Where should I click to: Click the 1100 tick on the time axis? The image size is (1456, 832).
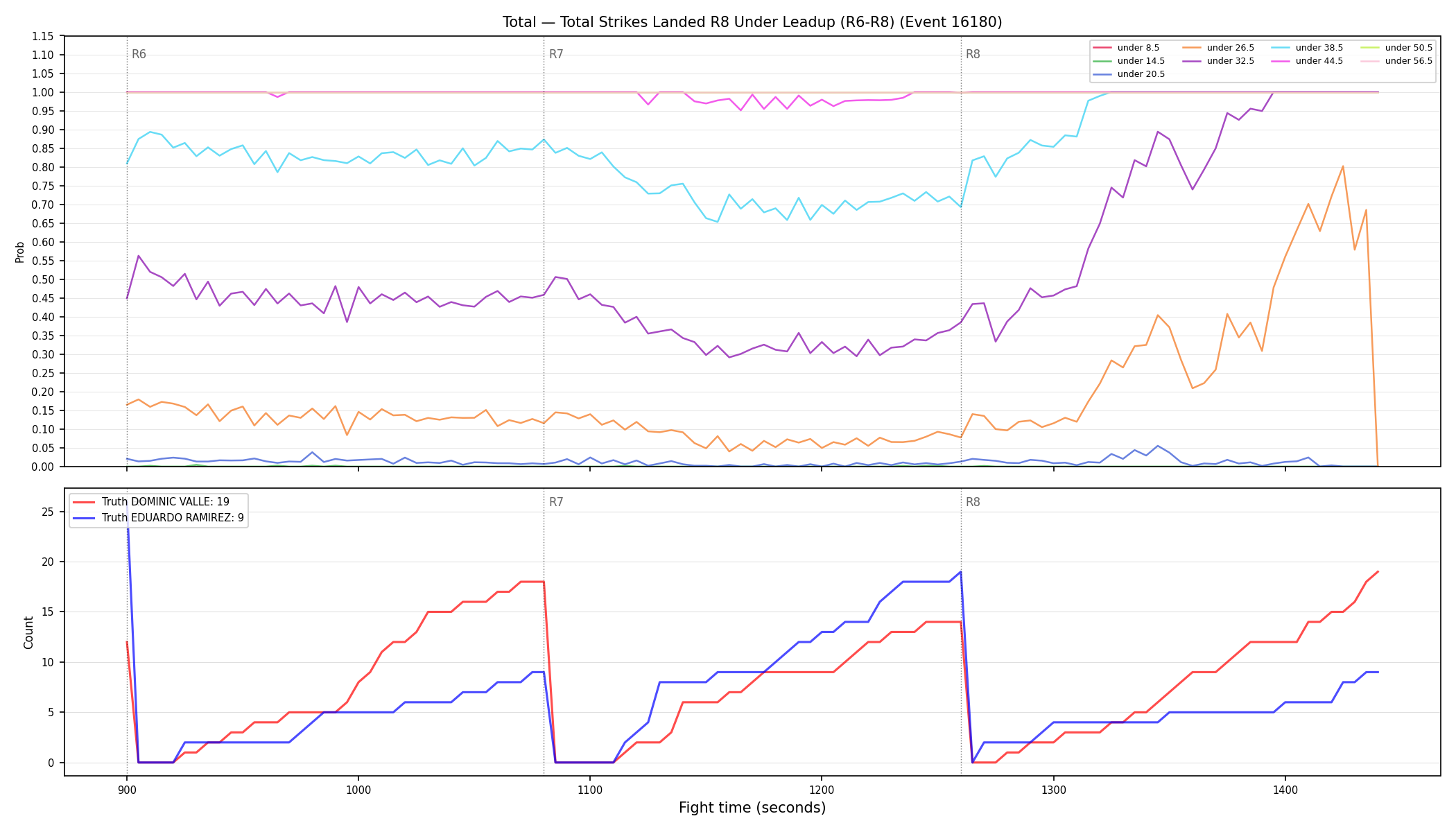click(590, 790)
